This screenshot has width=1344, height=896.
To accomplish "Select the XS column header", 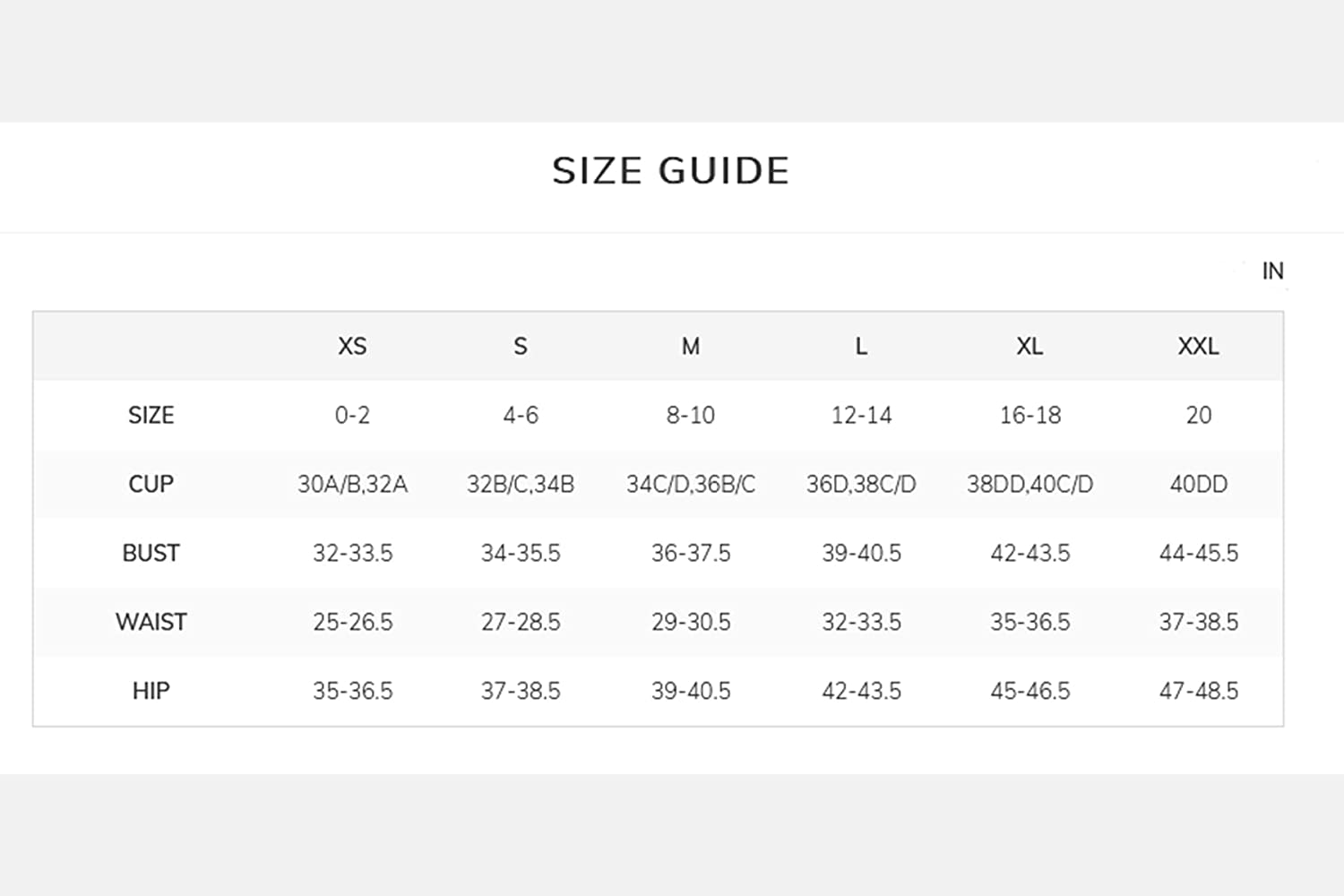I will point(352,346).
